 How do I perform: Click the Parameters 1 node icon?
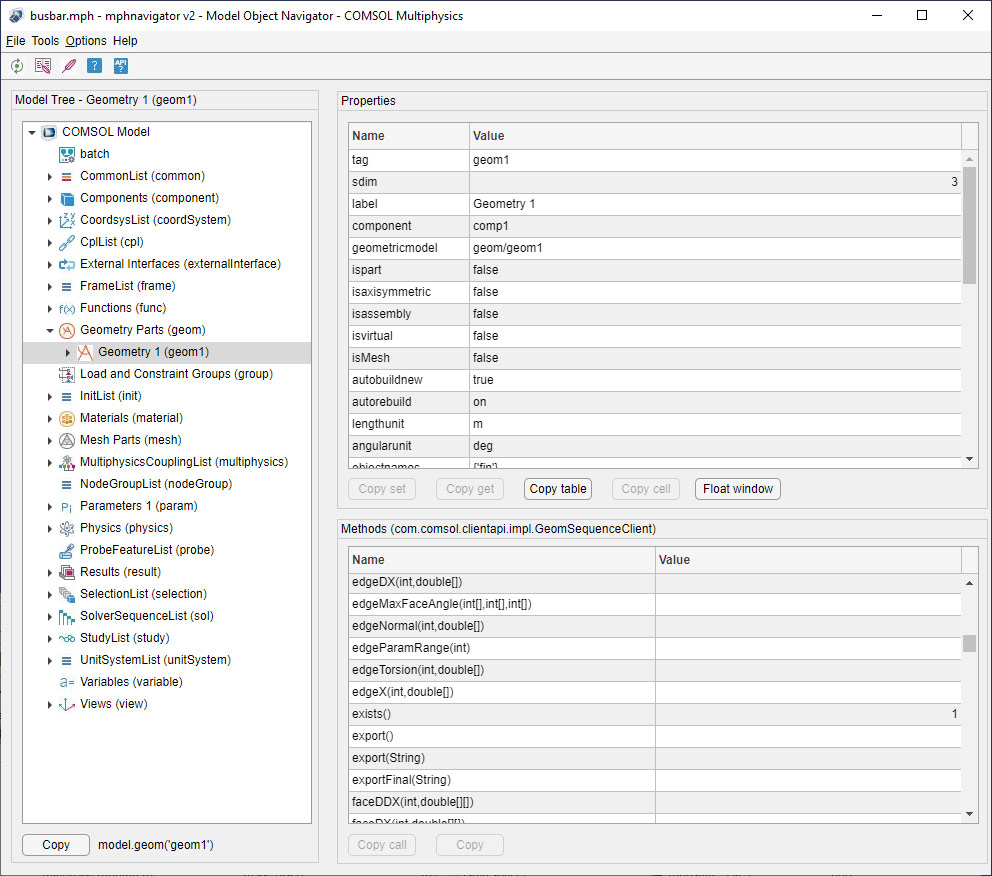[x=66, y=505]
